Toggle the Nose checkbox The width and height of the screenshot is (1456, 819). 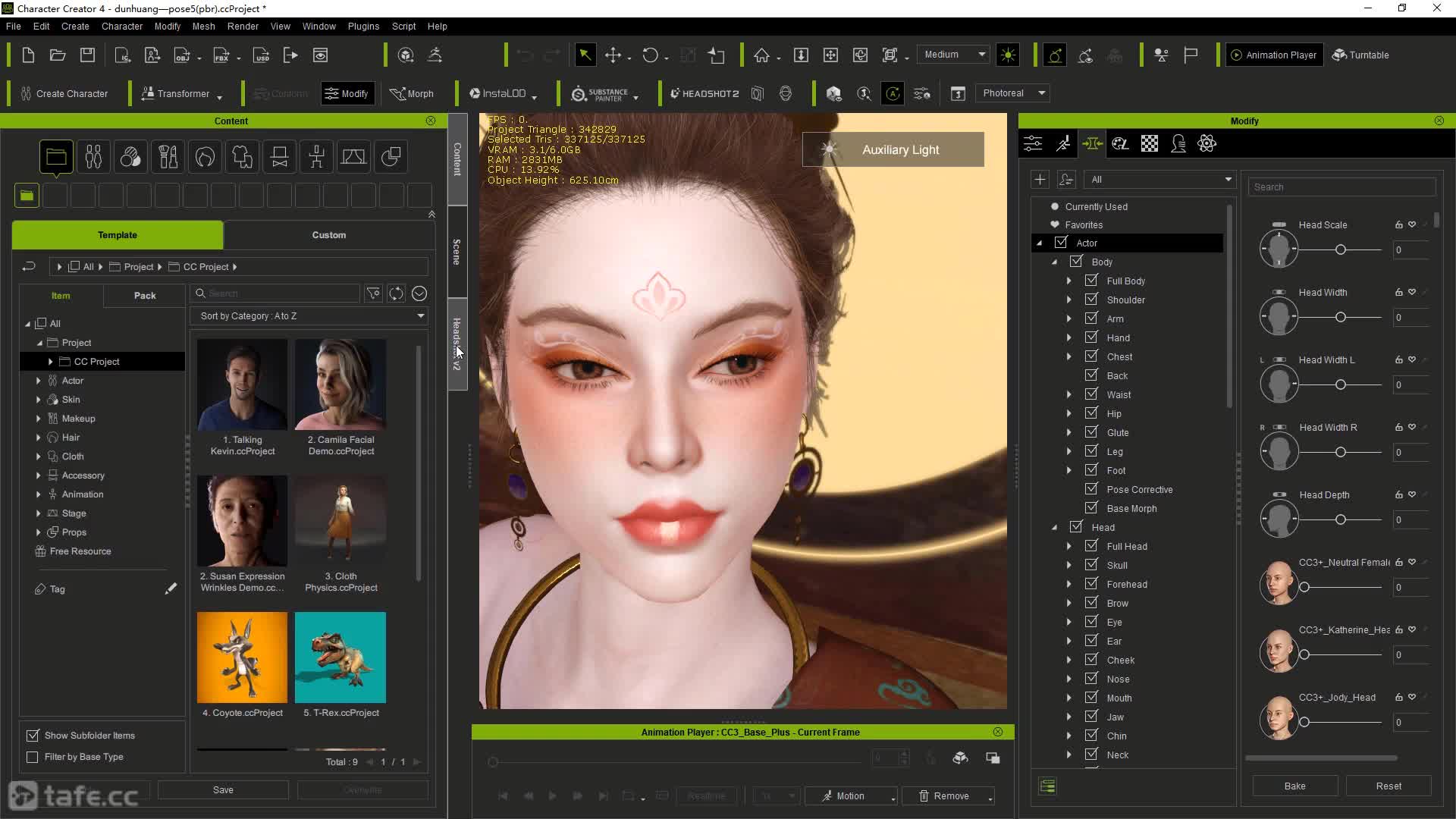1091,679
